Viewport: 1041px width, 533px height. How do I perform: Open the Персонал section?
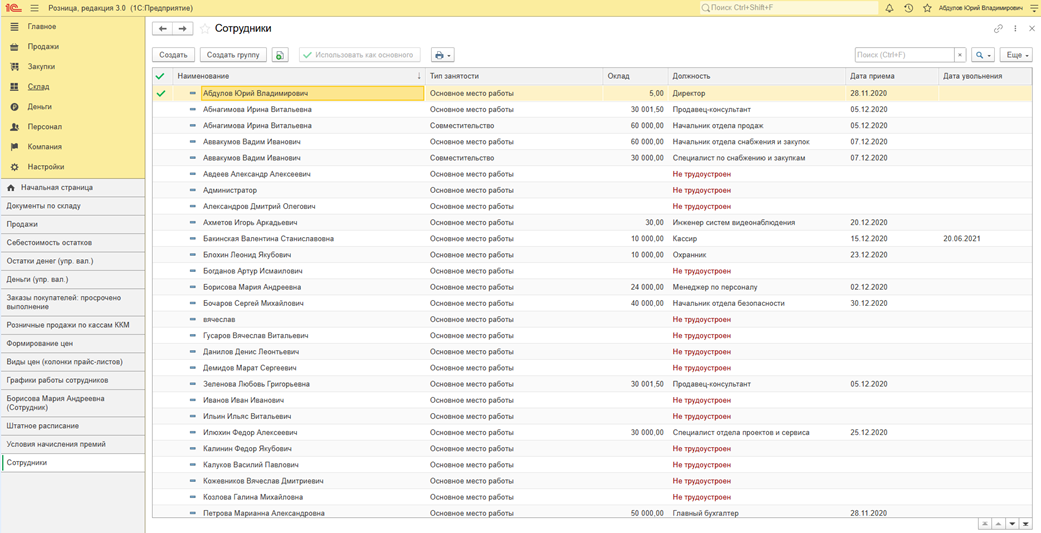coord(45,127)
